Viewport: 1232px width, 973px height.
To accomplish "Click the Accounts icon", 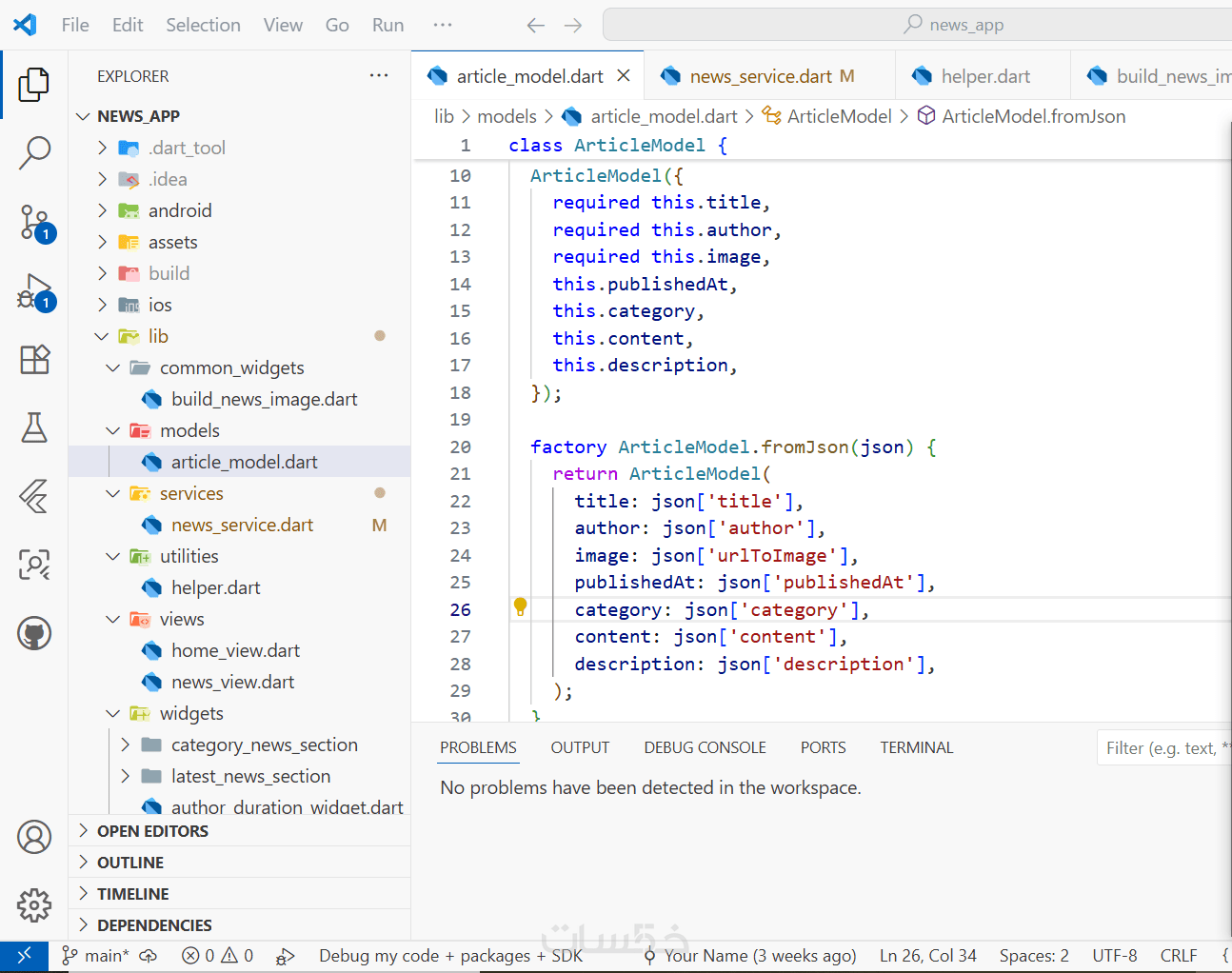I will (x=34, y=837).
